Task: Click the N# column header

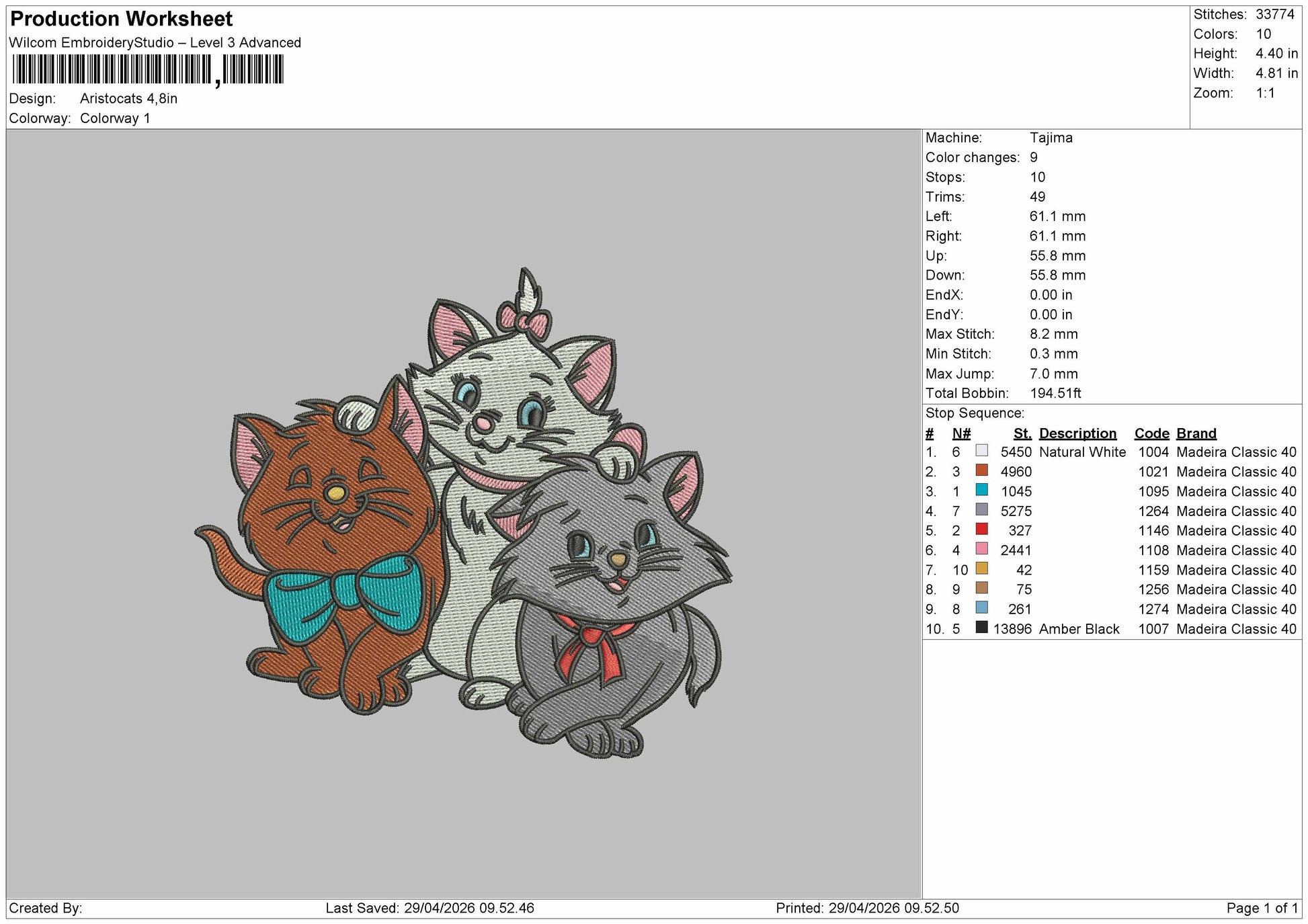Action: (961, 433)
